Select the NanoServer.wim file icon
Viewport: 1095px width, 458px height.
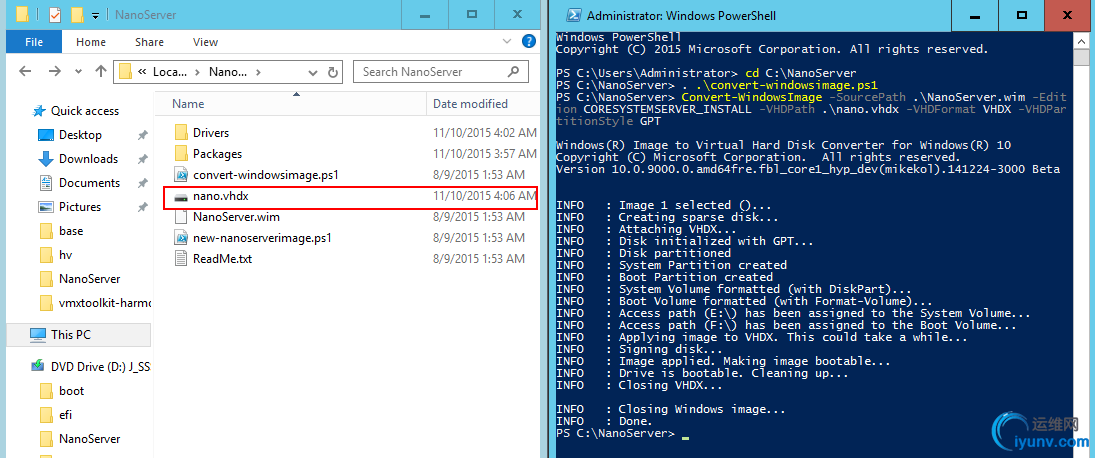tap(181, 216)
